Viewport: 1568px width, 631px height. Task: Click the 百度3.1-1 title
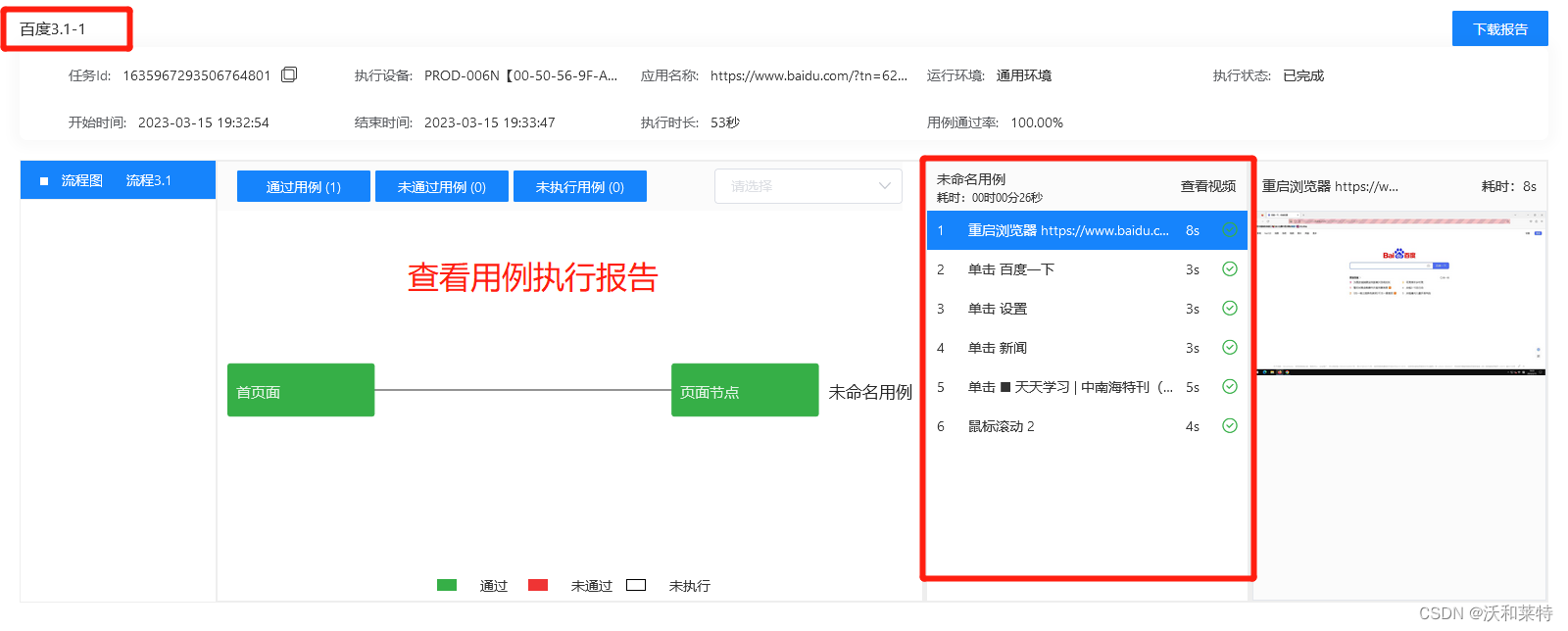click(x=53, y=29)
